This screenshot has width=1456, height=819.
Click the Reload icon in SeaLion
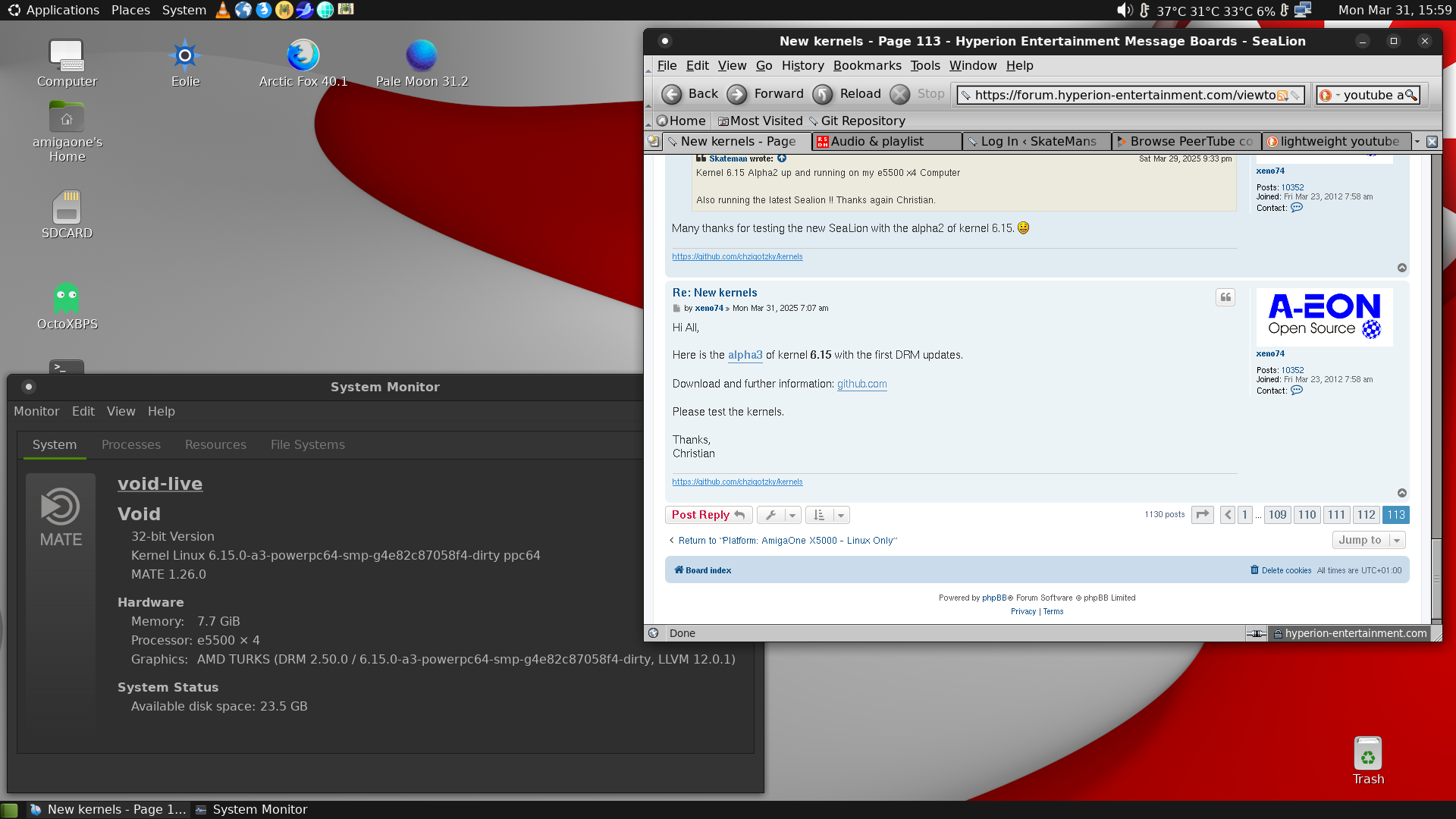[823, 94]
